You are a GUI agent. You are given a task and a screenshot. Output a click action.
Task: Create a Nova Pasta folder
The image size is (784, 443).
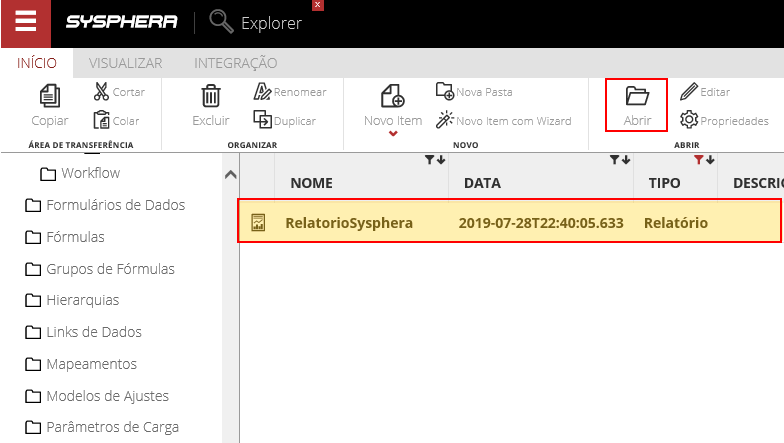[x=474, y=92]
